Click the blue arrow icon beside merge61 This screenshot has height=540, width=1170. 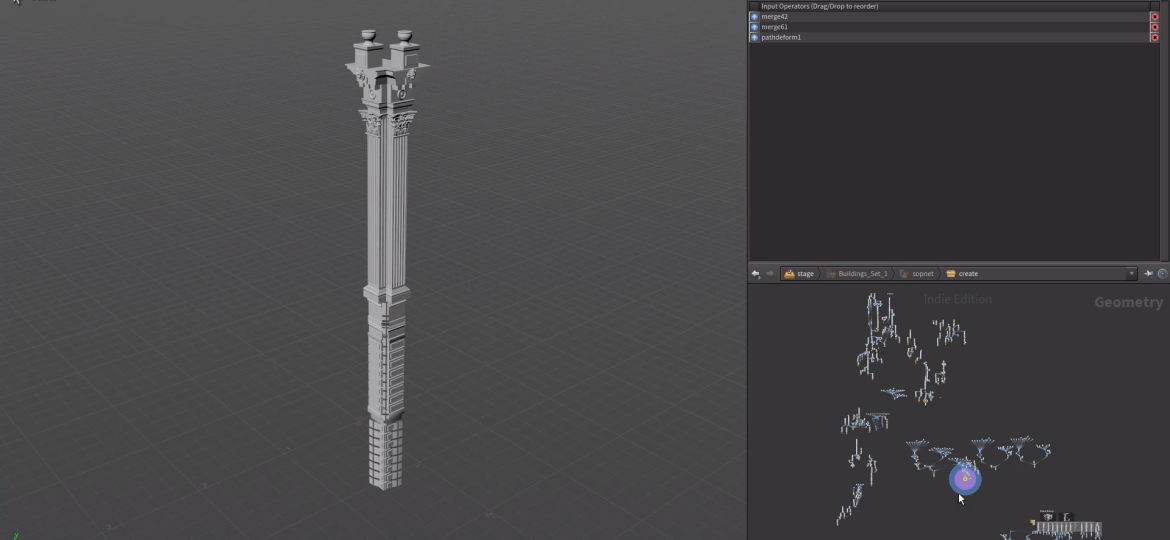click(754, 27)
